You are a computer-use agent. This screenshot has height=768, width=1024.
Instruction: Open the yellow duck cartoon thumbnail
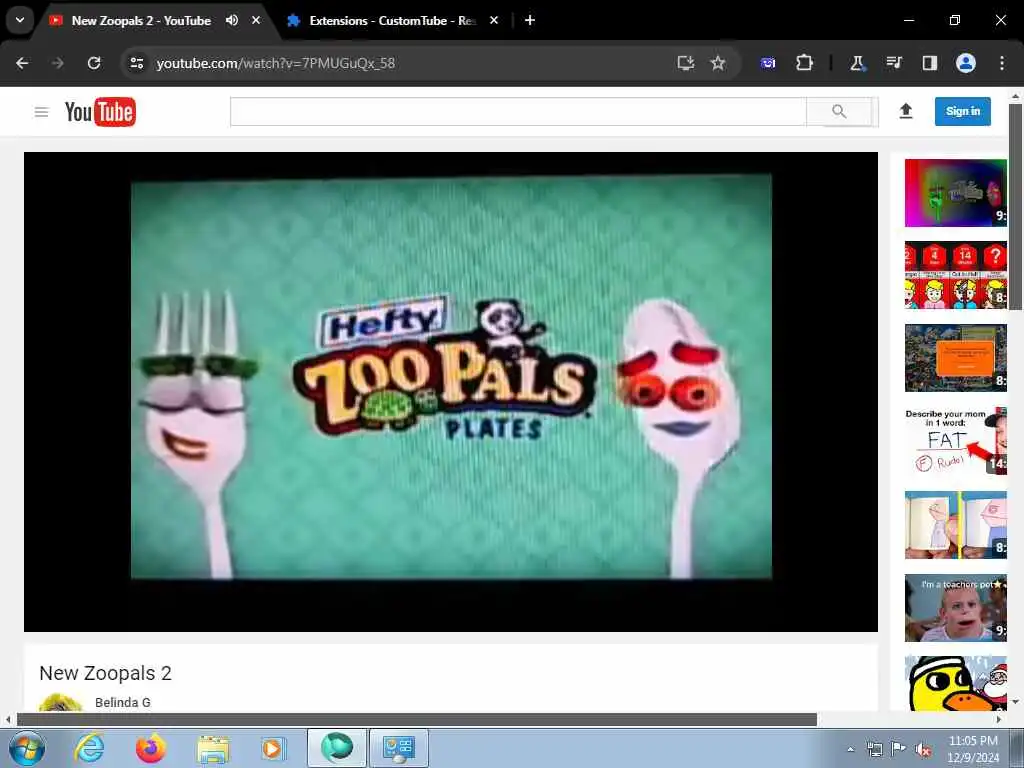click(x=955, y=684)
